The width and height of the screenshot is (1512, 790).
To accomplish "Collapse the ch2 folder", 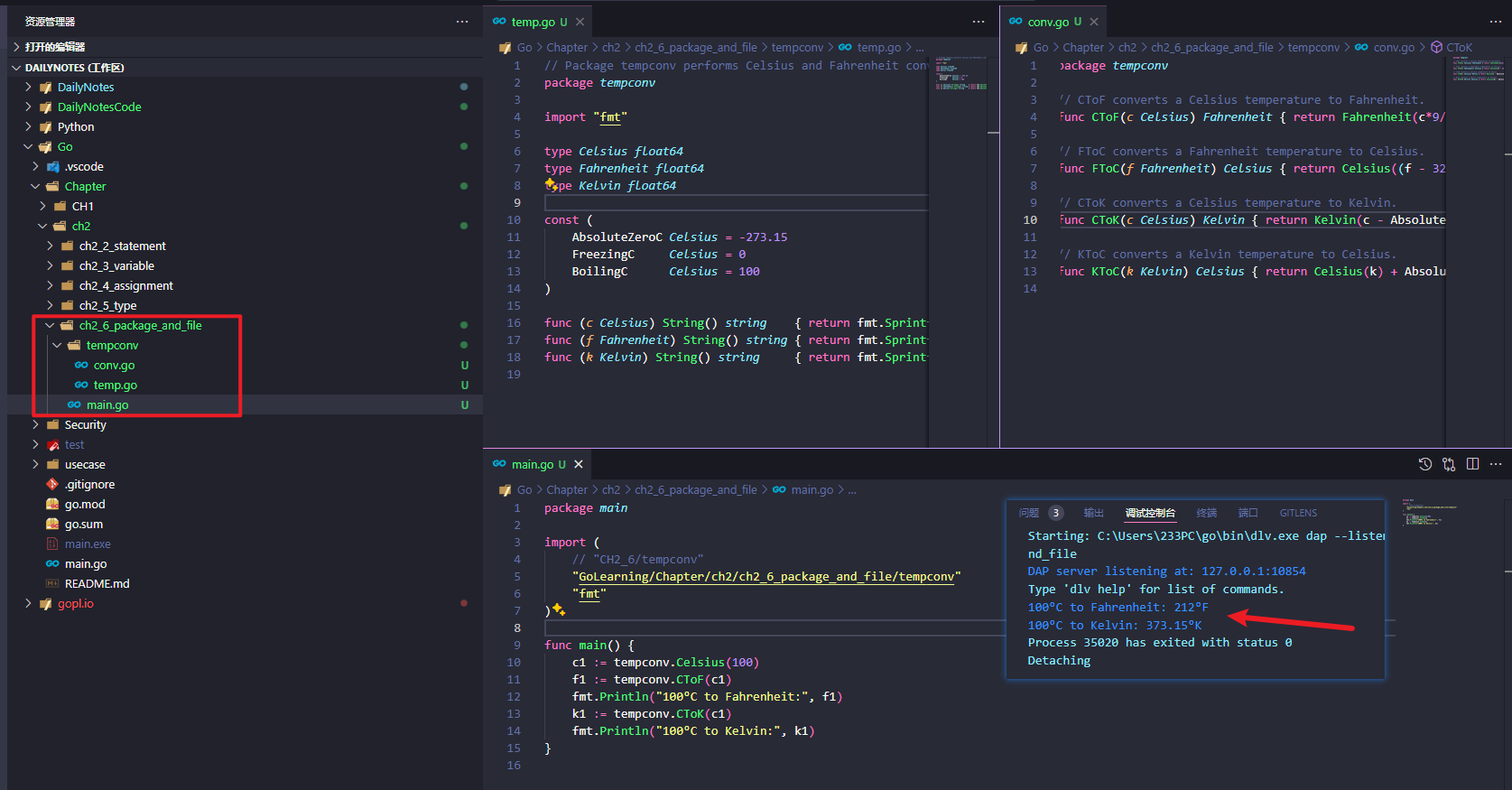I will point(42,226).
